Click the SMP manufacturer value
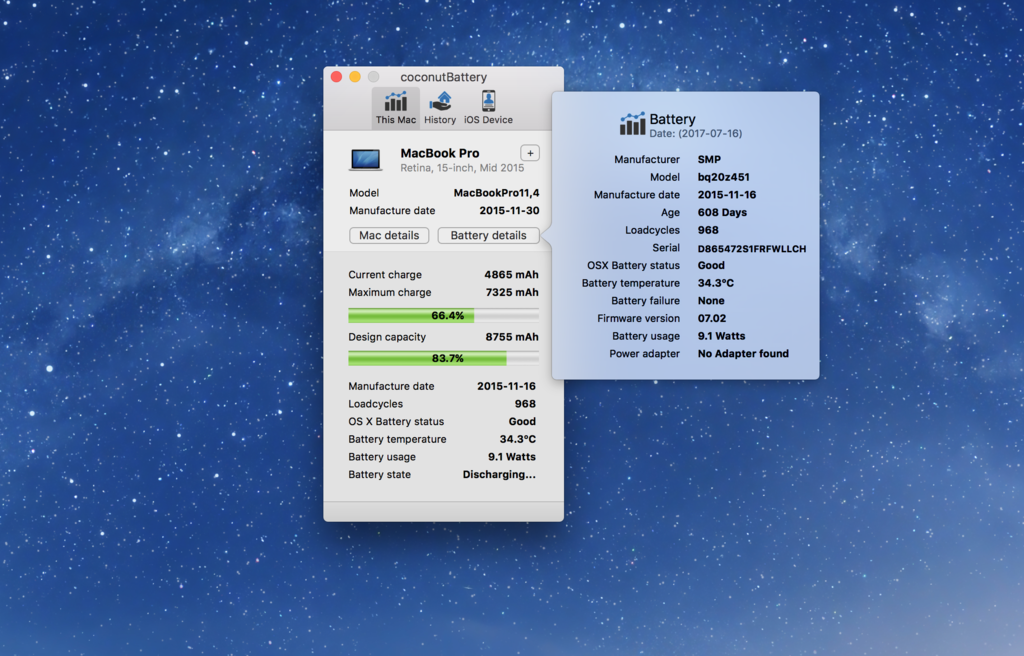 point(709,159)
